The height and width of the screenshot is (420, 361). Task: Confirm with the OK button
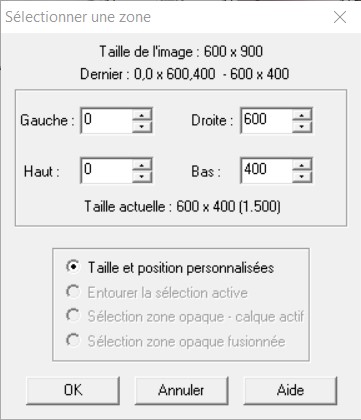coord(73,390)
